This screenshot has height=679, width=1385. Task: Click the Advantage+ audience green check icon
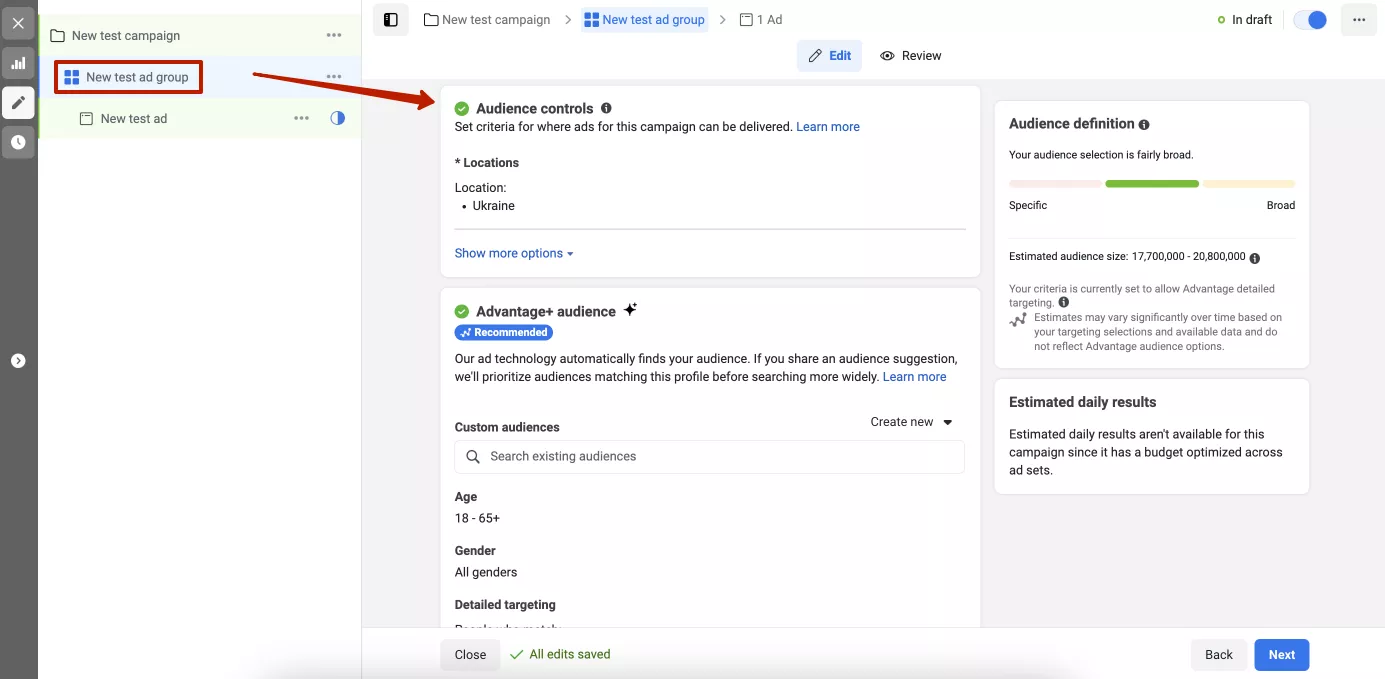[x=462, y=311]
